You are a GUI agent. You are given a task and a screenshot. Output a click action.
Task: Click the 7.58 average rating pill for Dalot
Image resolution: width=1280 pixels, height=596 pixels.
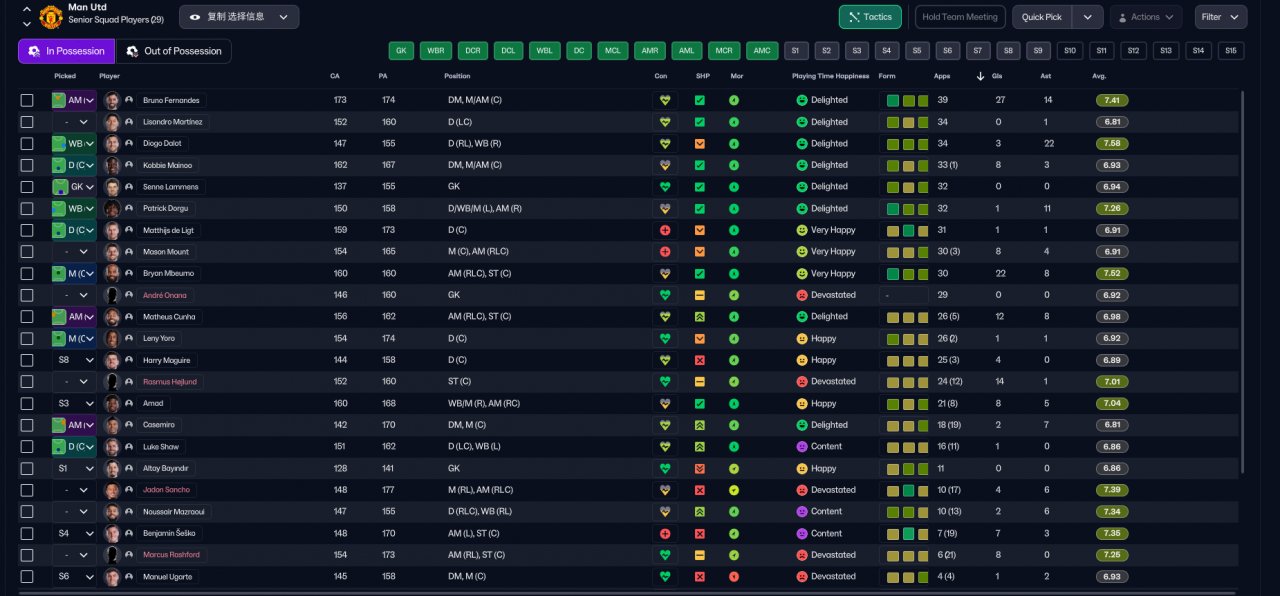(x=1113, y=143)
